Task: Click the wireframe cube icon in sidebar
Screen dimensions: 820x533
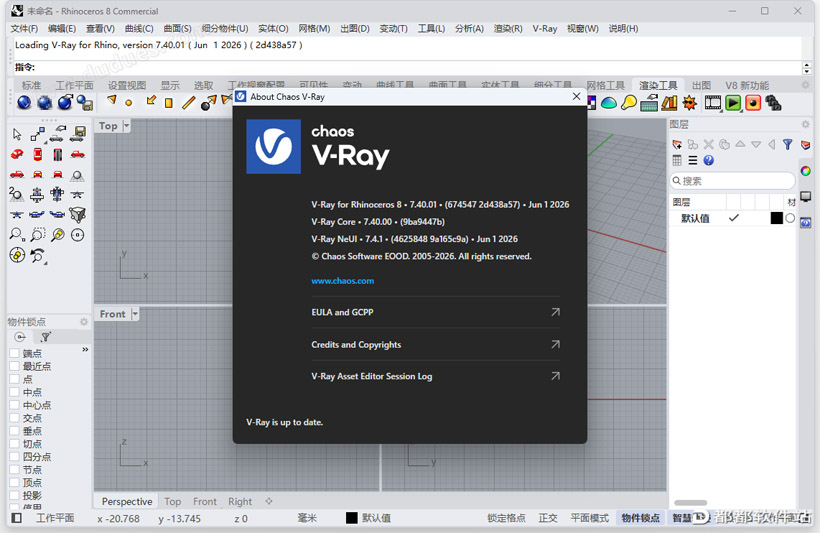Action: [x=77, y=214]
